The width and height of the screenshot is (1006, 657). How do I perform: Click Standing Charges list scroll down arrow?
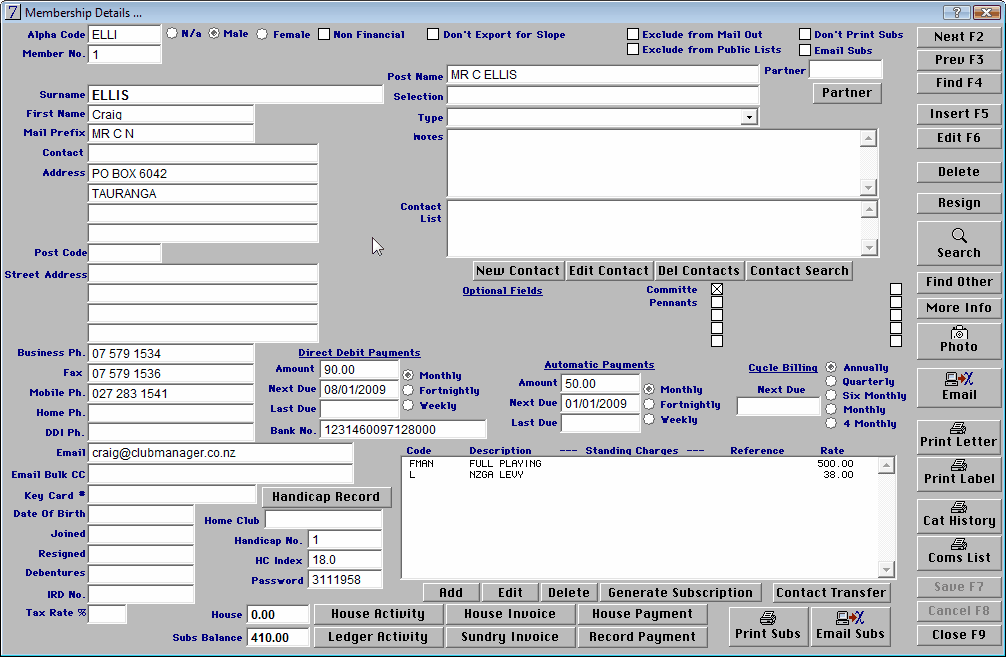click(x=886, y=569)
